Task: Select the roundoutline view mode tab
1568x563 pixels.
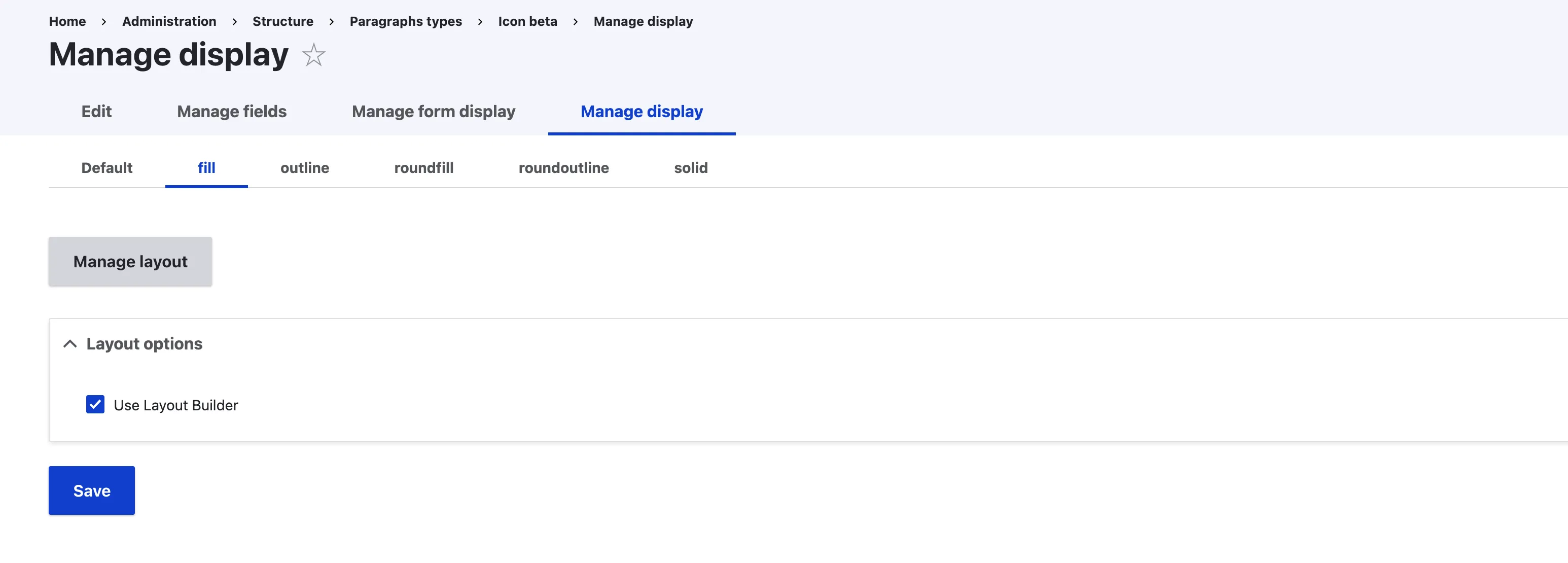Action: click(x=563, y=168)
